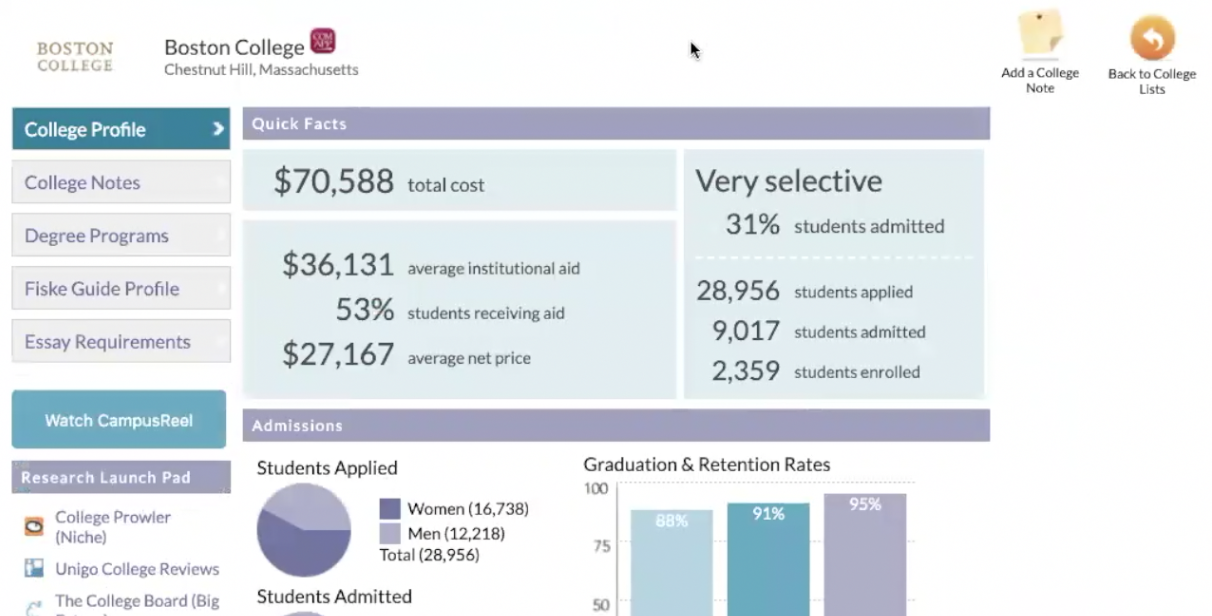This screenshot has width=1212, height=616.
Task: Click the College Board link icon
Action: pos(34,605)
